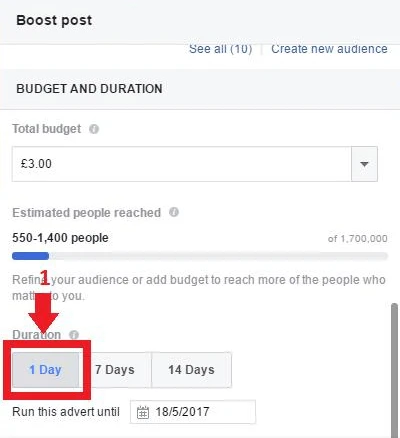
Task: Click the £3.00 budget amount field
Action: pyautogui.click(x=182, y=164)
